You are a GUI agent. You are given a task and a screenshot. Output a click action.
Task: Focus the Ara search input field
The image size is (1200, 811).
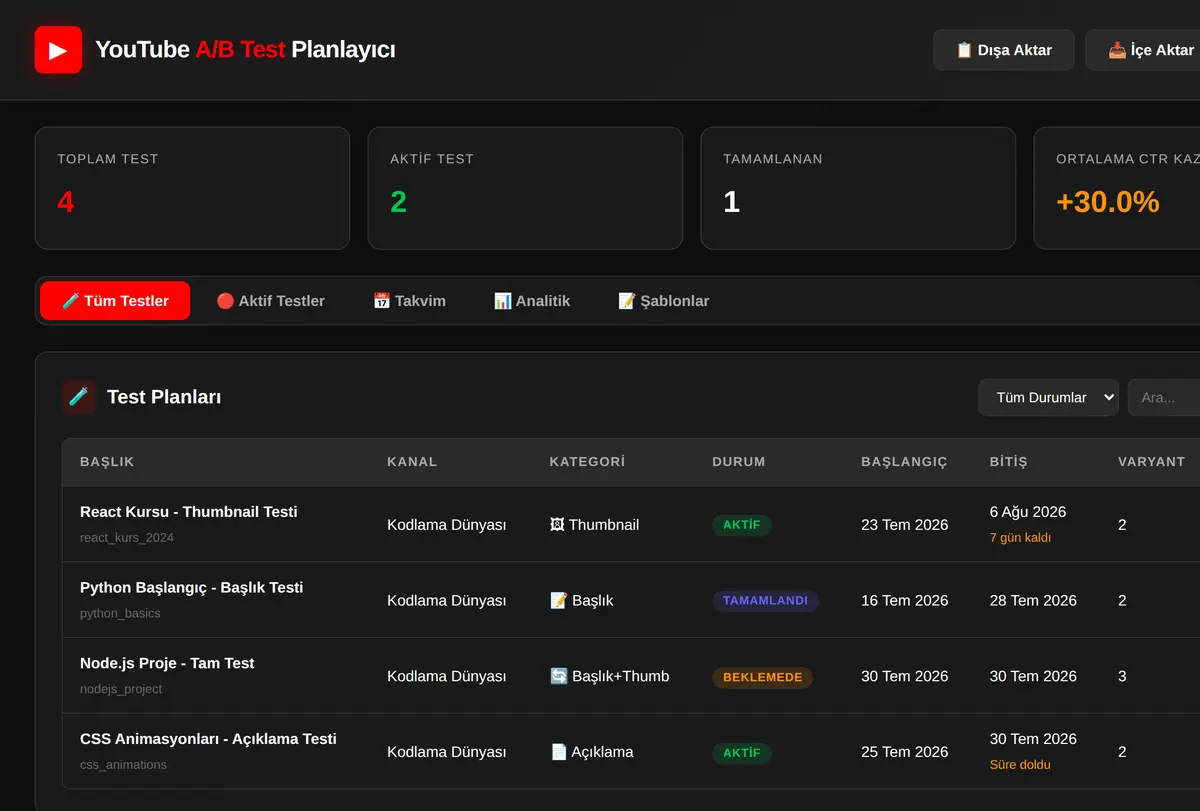(x=1164, y=397)
